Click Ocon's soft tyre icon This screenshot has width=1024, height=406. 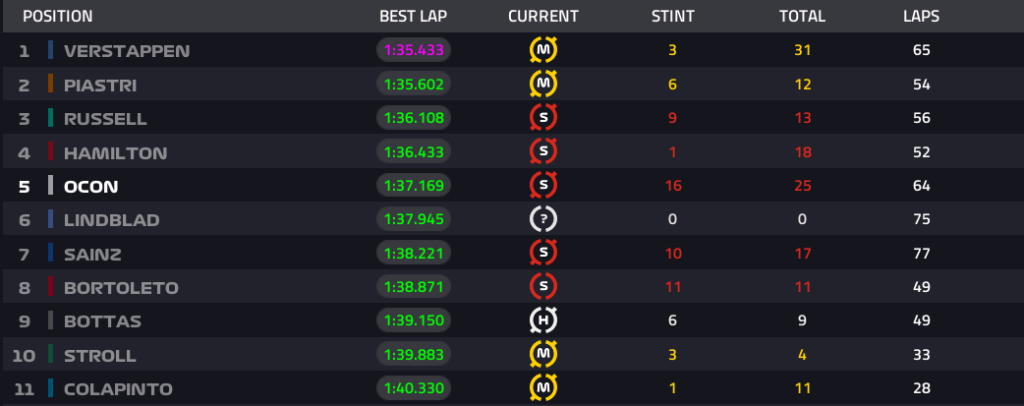(543, 186)
